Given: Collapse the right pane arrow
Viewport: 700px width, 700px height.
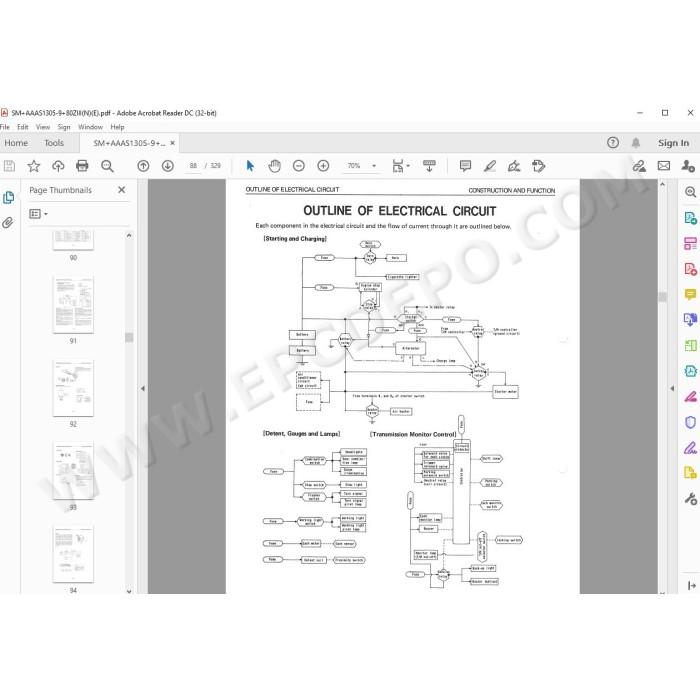Looking at the screenshot, I should click(x=672, y=389).
